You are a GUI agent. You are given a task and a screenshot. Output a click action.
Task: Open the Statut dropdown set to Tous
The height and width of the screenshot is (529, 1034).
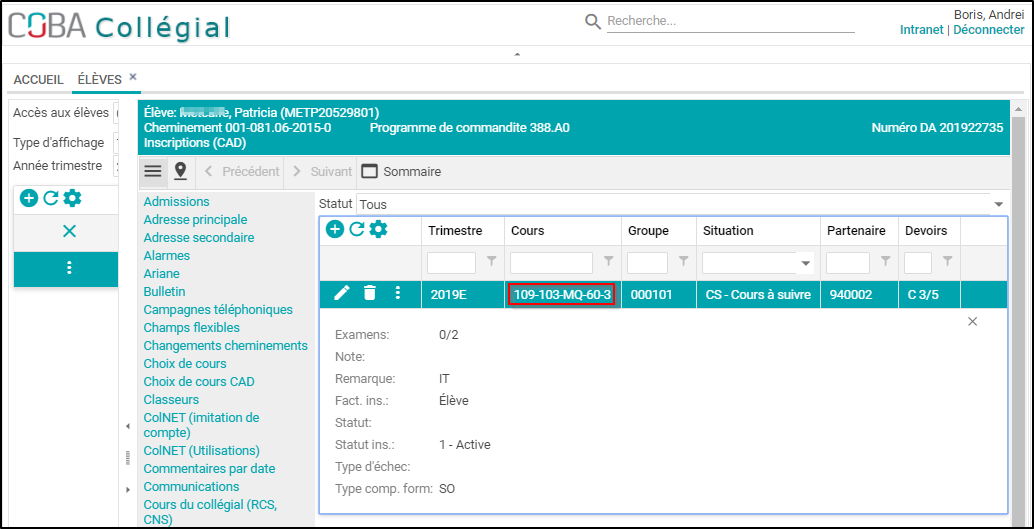click(998, 204)
